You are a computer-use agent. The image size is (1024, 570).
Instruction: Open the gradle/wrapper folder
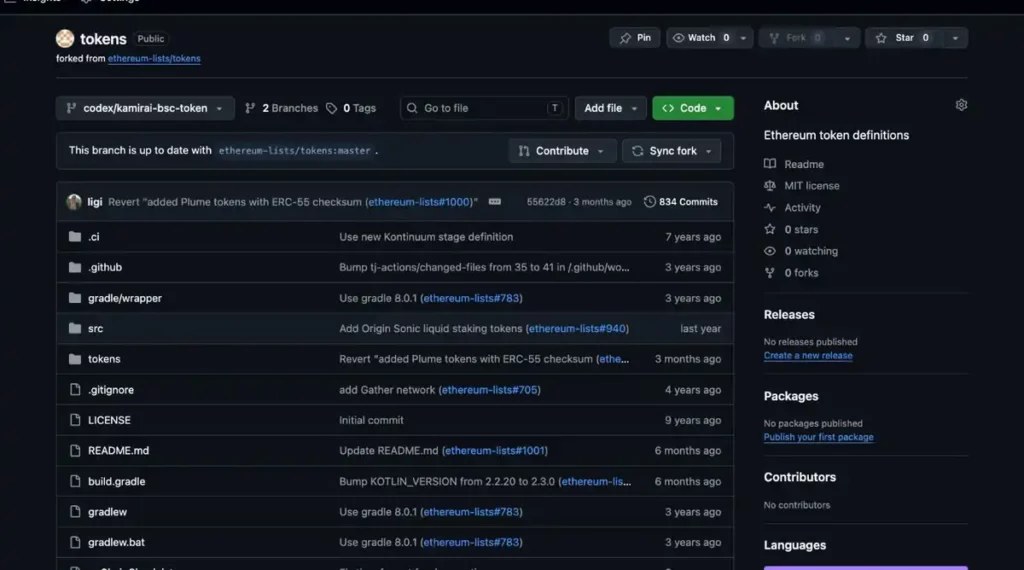tap(125, 298)
